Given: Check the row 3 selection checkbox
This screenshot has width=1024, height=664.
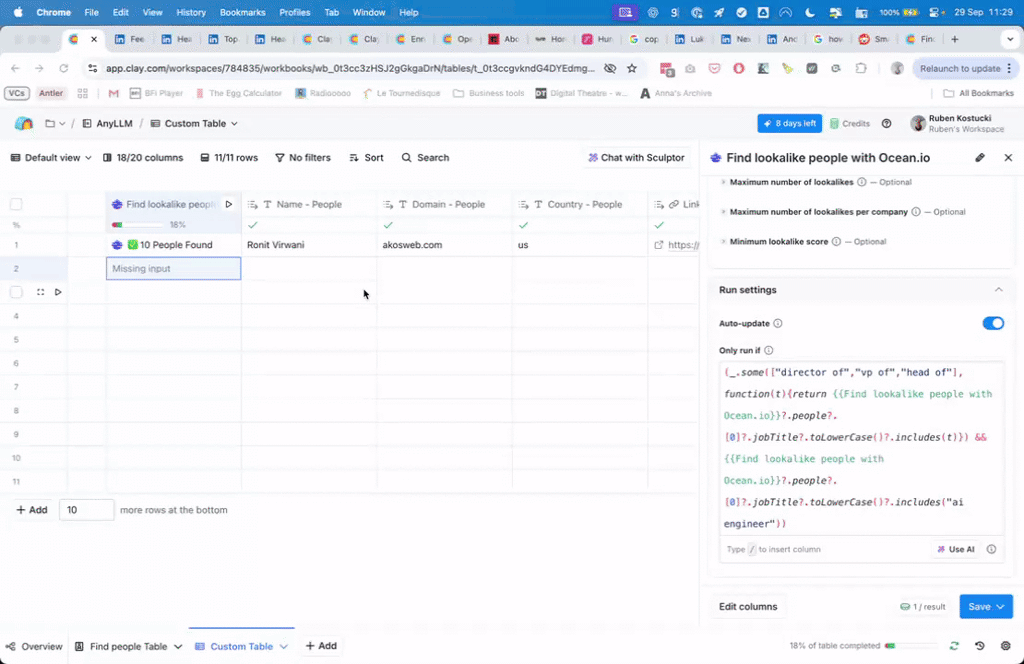Looking at the screenshot, I should [16, 292].
